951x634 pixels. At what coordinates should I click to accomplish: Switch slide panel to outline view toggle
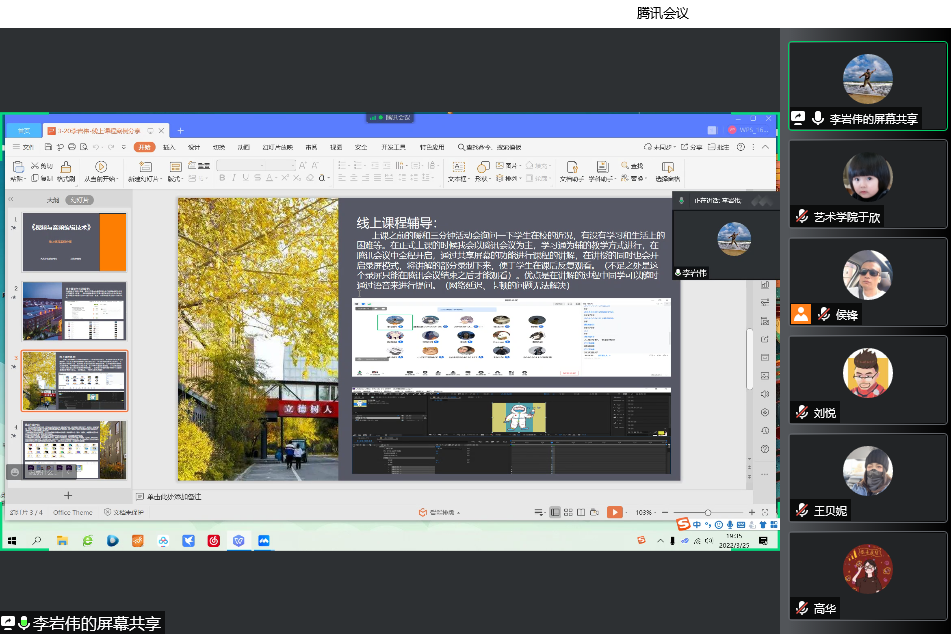tap(53, 200)
